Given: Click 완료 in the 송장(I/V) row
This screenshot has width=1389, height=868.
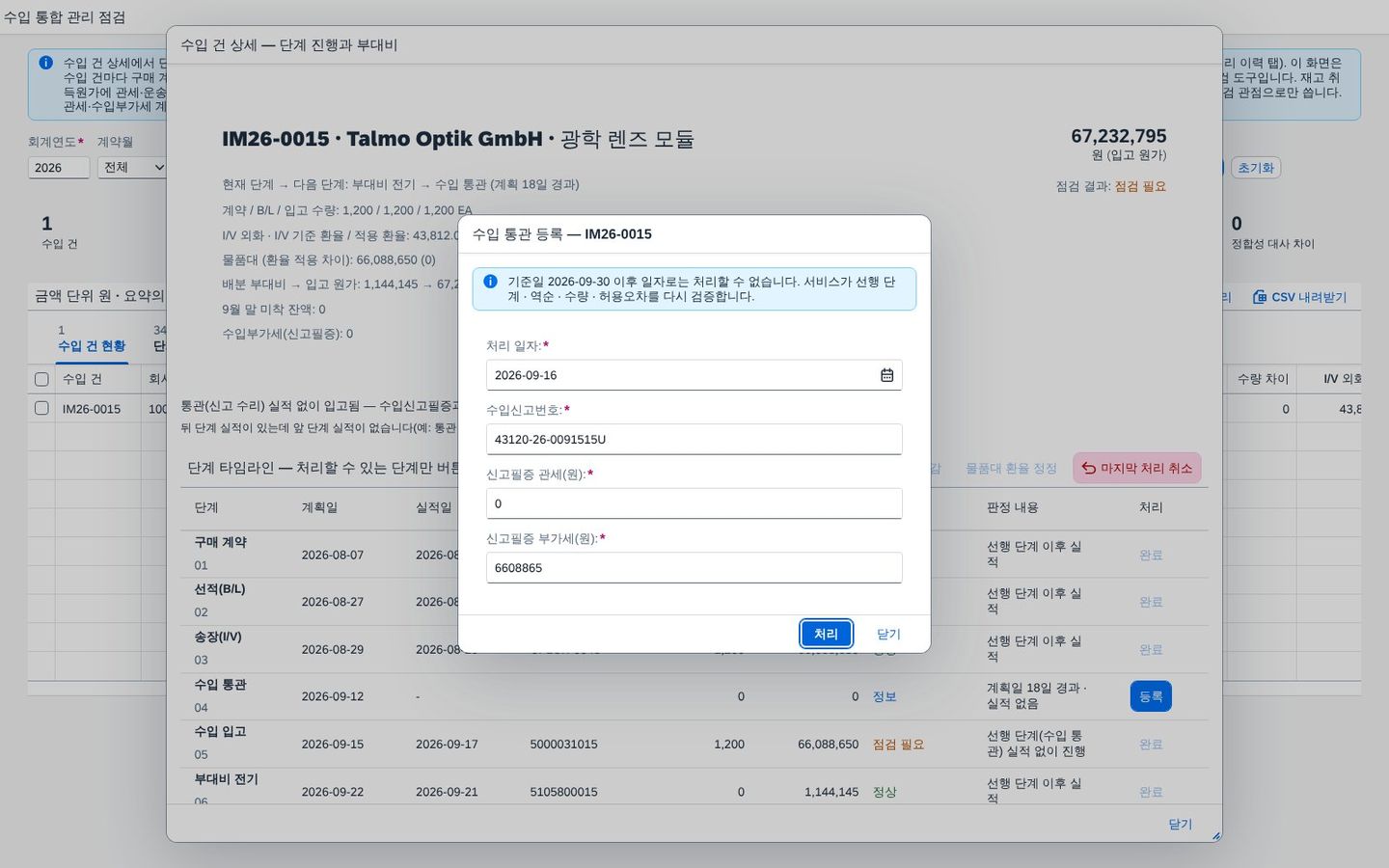Looking at the screenshot, I should (x=1151, y=649).
